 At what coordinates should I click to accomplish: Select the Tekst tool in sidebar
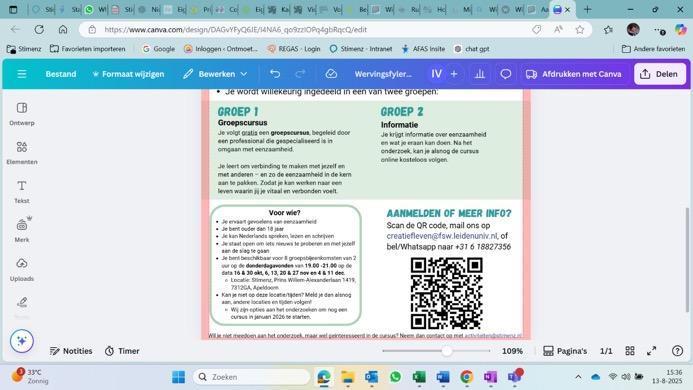coord(22,191)
